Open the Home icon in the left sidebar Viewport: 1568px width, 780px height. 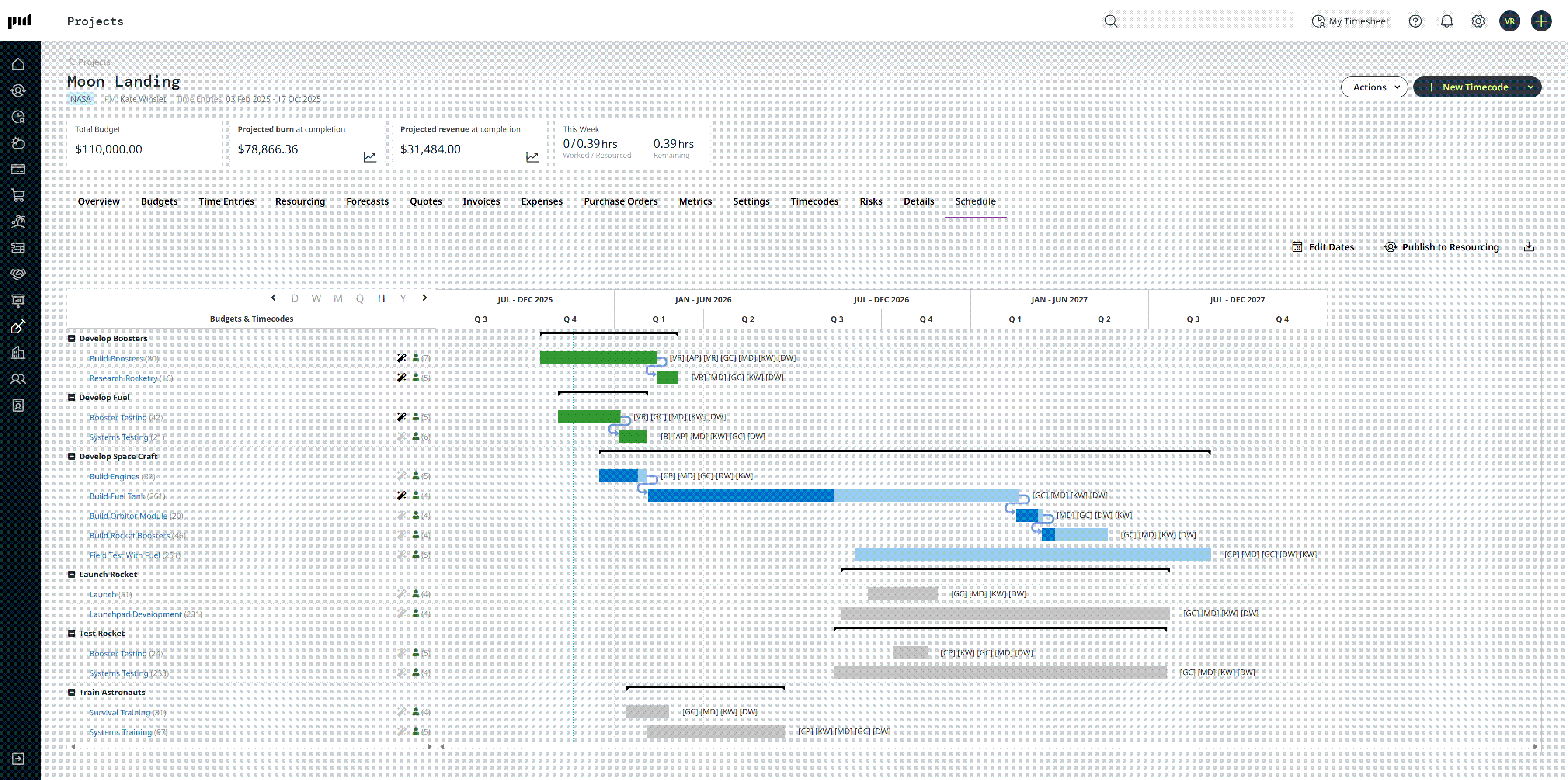pos(18,63)
